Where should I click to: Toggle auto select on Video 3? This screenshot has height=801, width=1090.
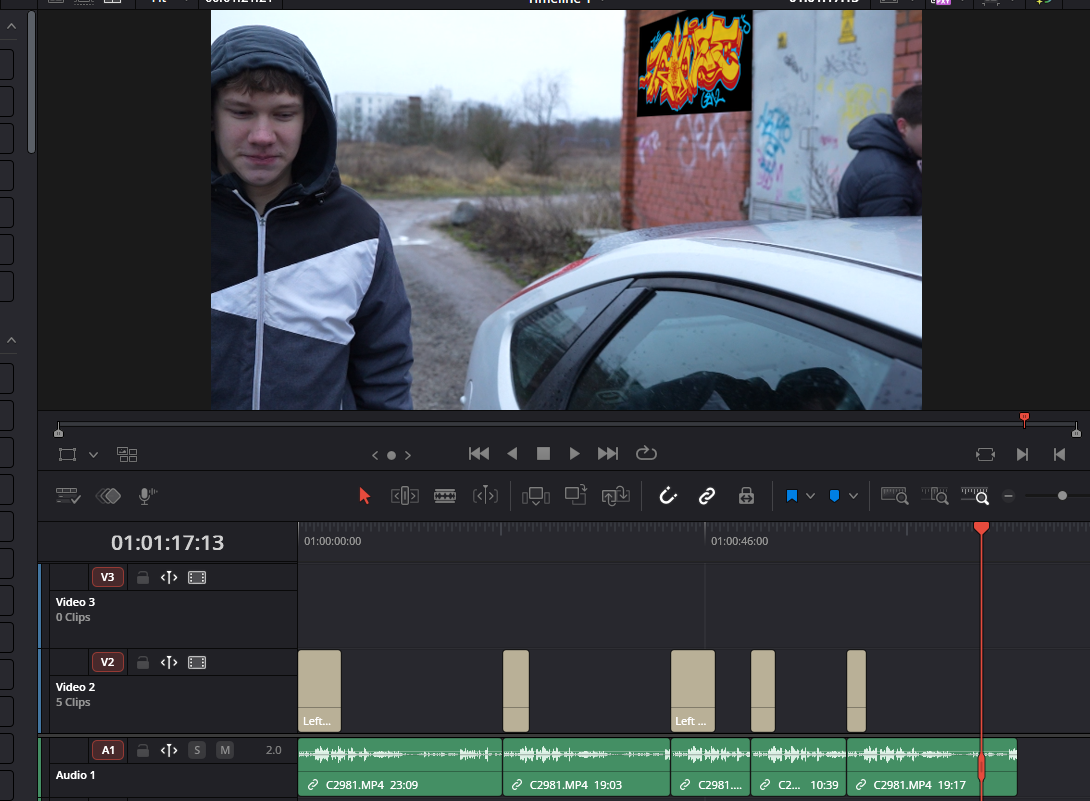coord(169,578)
